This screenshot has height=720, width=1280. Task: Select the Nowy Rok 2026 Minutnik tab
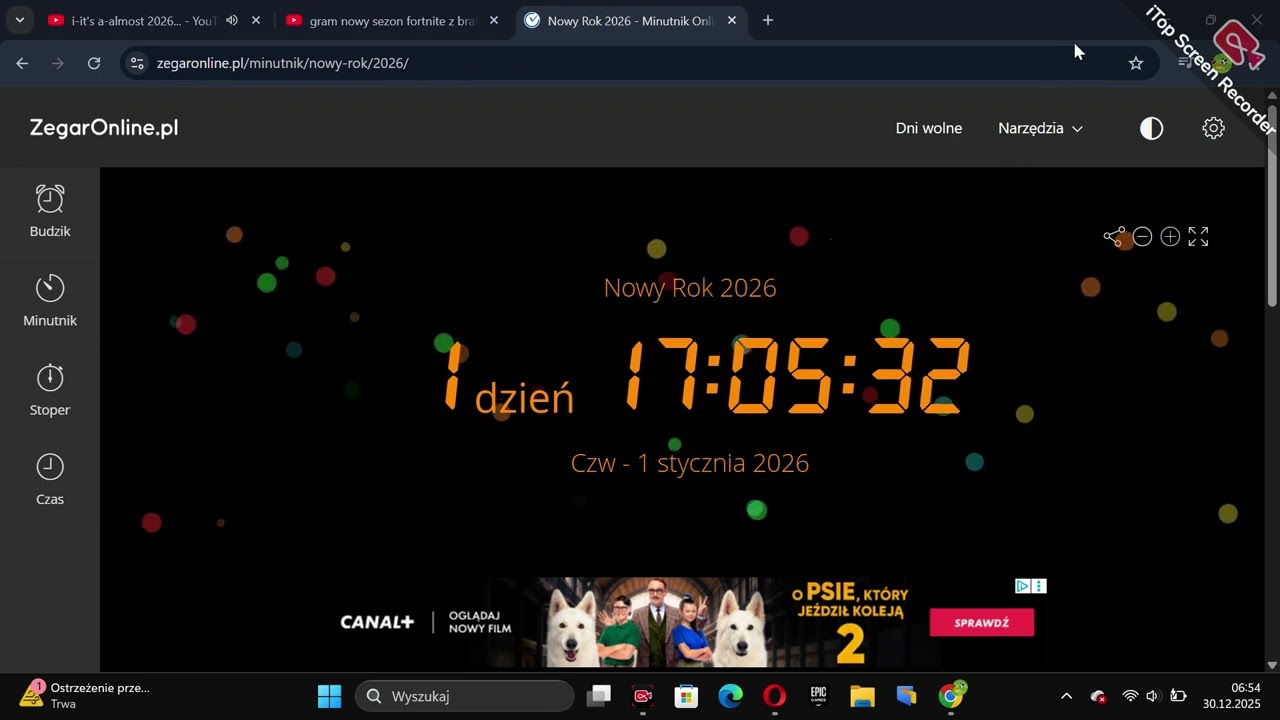click(x=630, y=20)
